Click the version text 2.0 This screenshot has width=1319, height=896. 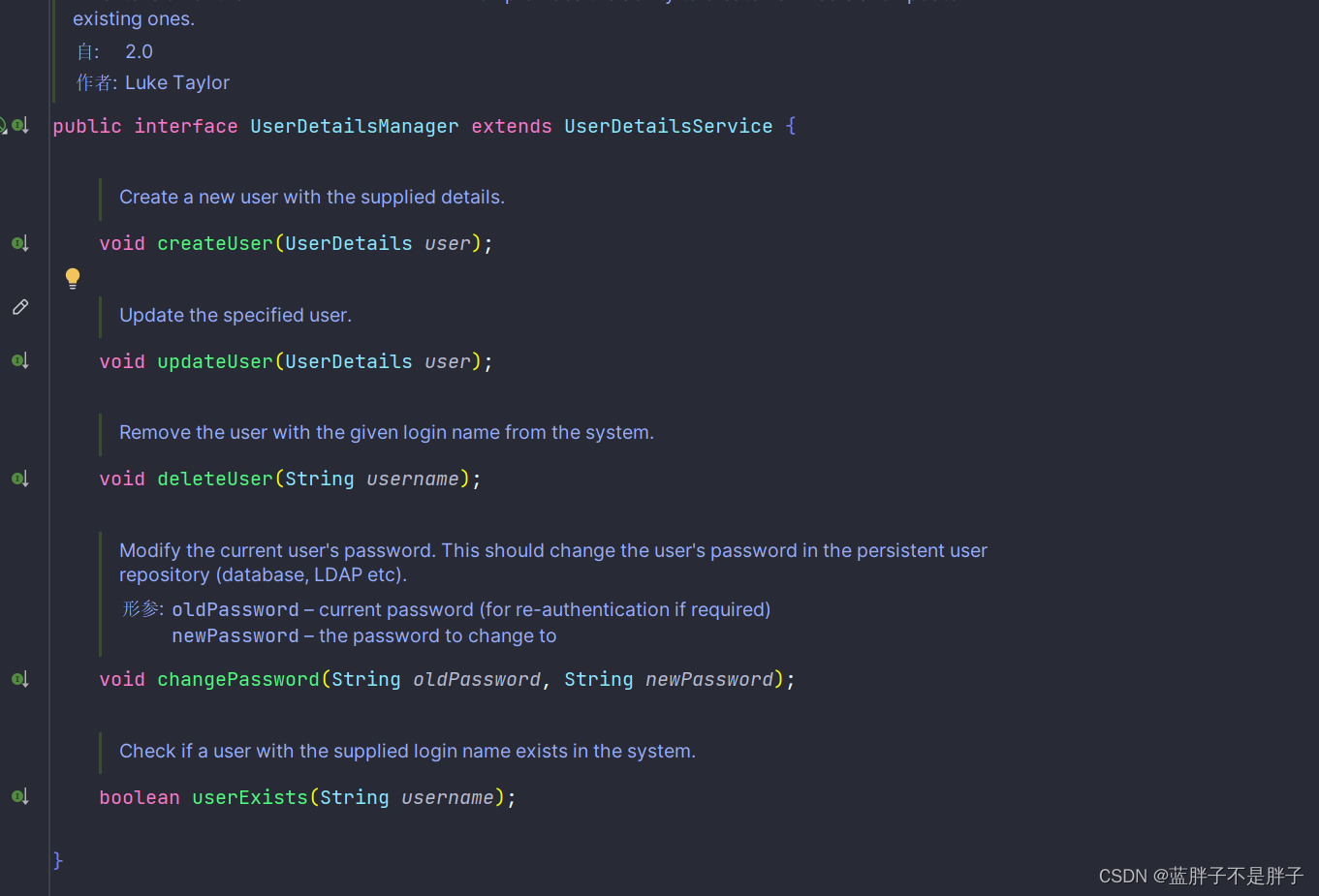coord(139,51)
